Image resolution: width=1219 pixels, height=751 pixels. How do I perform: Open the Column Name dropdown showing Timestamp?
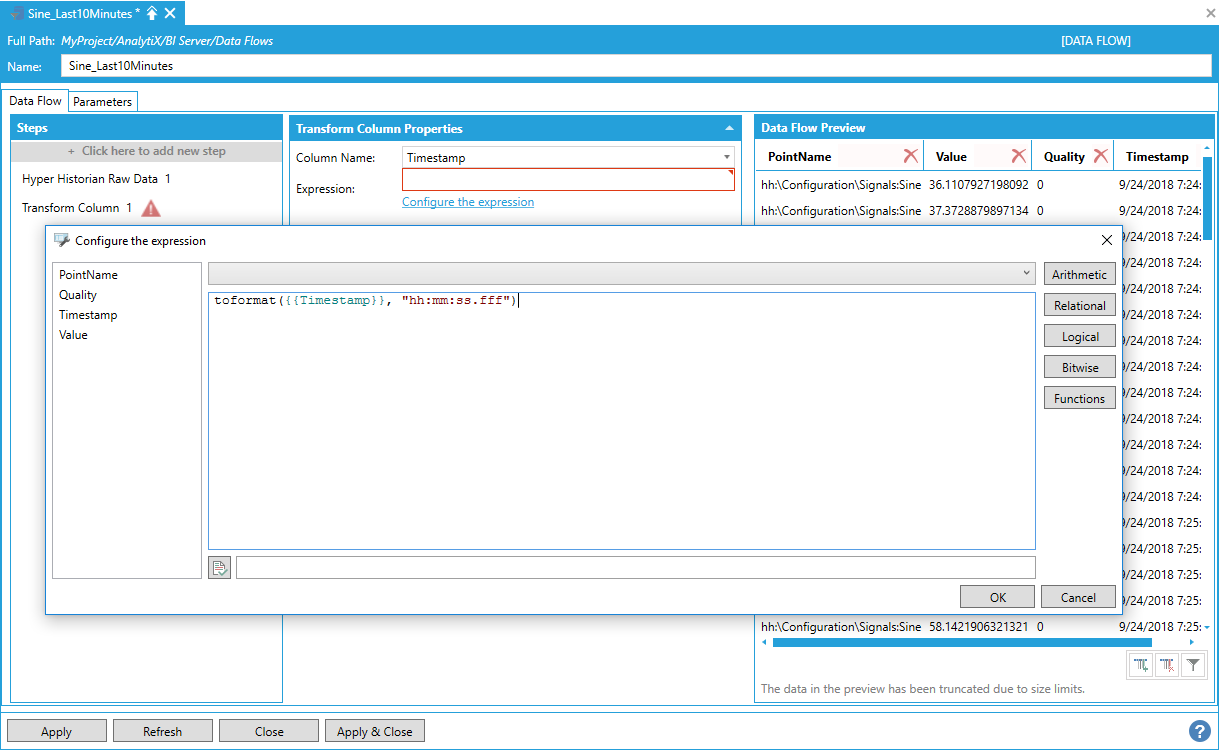726,157
